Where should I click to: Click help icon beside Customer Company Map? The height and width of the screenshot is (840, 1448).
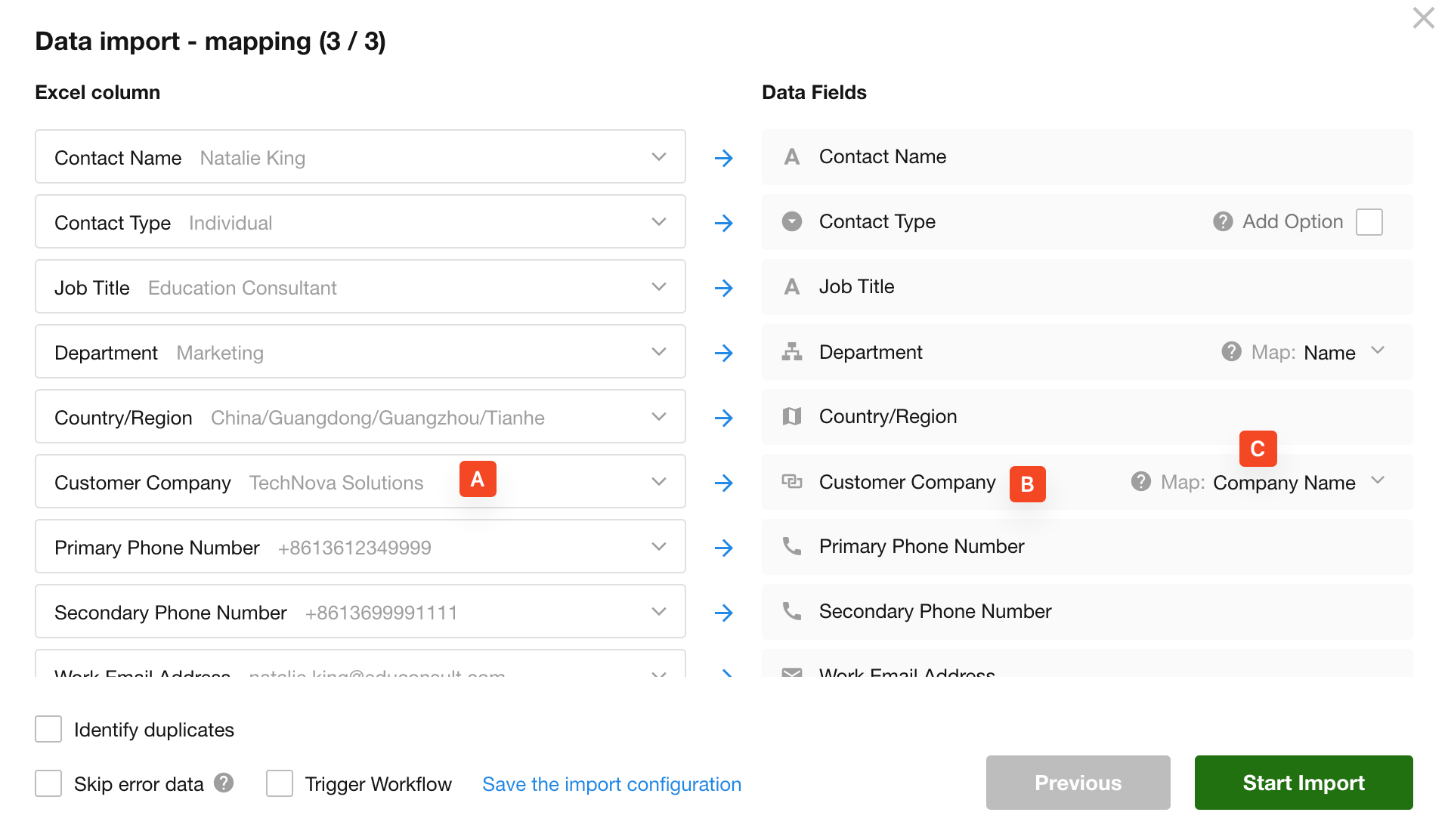pos(1140,481)
